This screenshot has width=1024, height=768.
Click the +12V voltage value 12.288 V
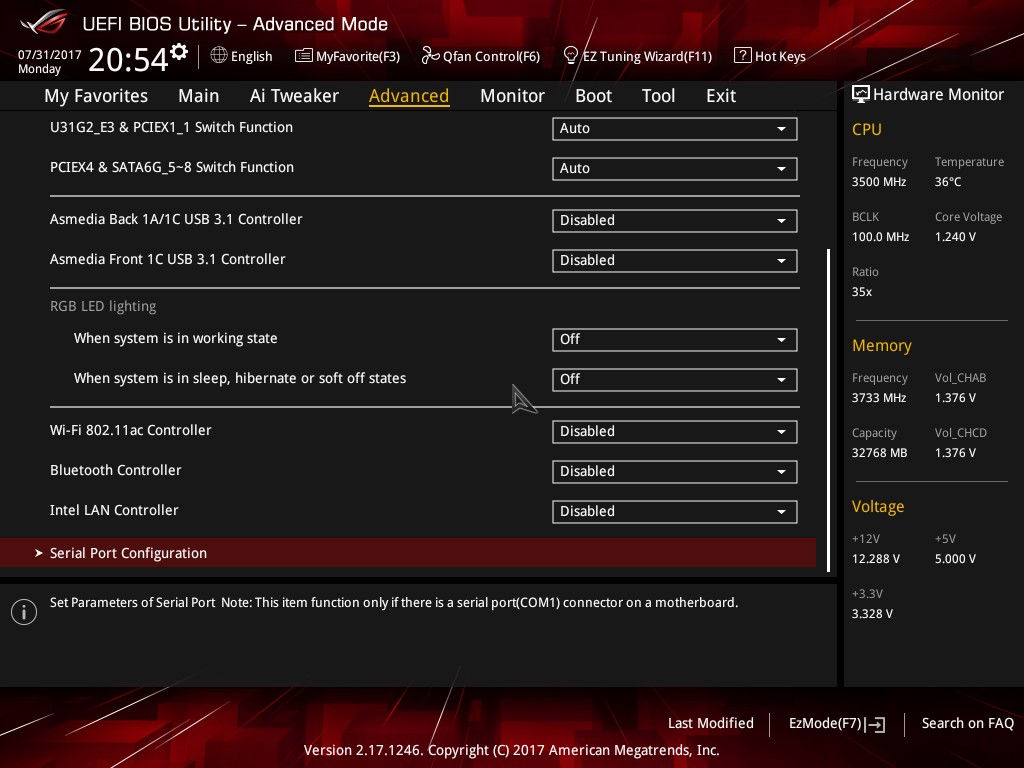[x=876, y=558]
